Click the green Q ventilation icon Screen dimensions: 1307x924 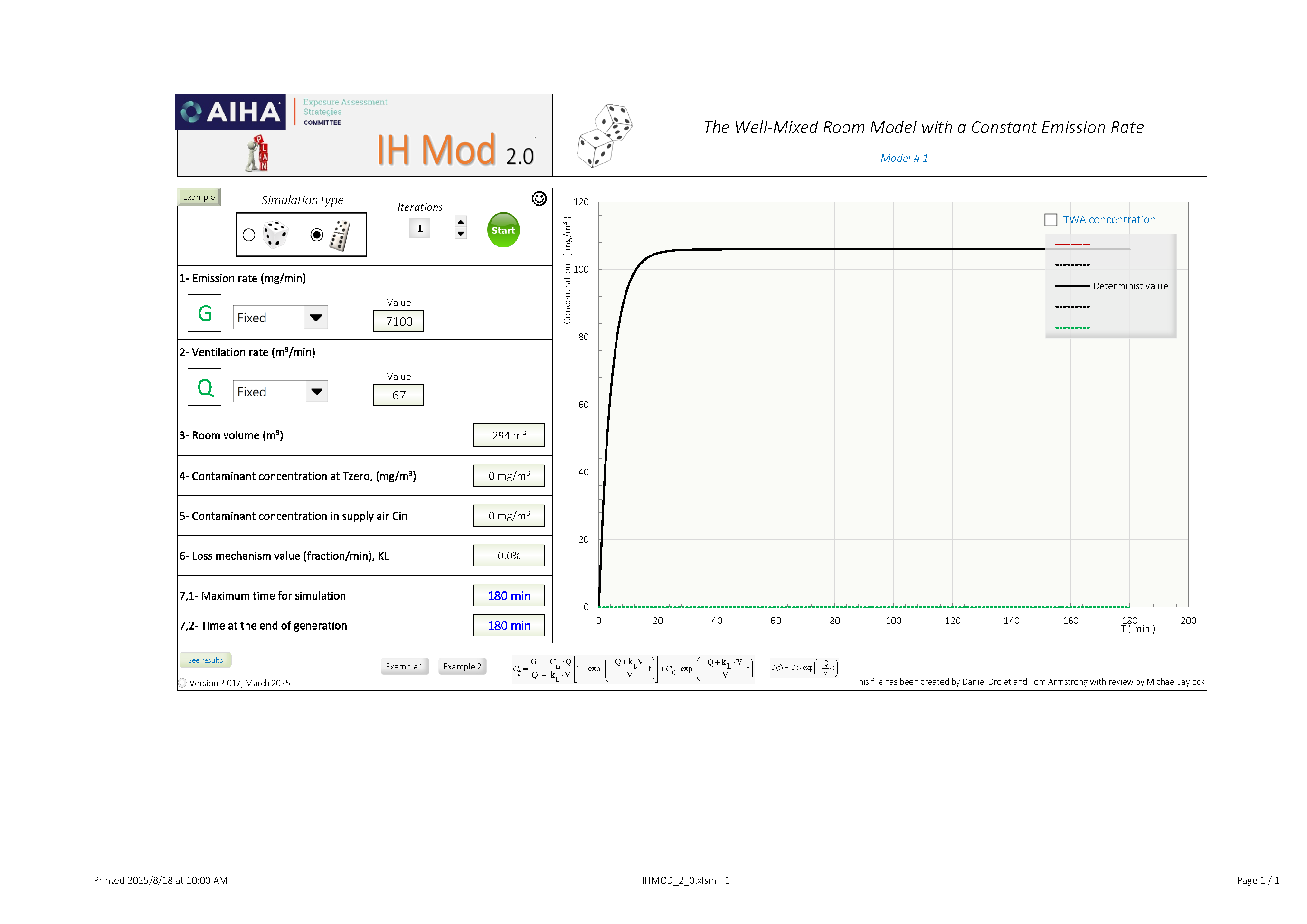[x=204, y=387]
